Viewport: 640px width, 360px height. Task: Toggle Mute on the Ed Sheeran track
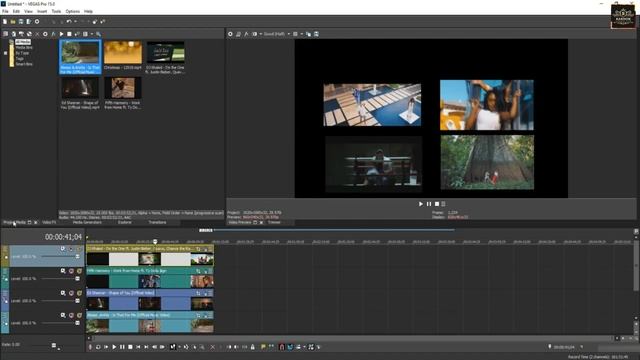71,293
